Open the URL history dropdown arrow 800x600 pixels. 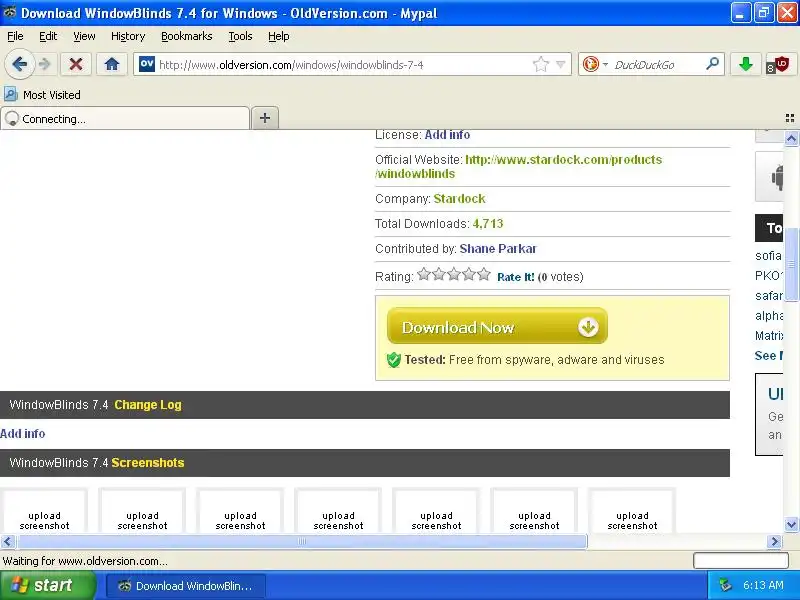click(x=561, y=65)
